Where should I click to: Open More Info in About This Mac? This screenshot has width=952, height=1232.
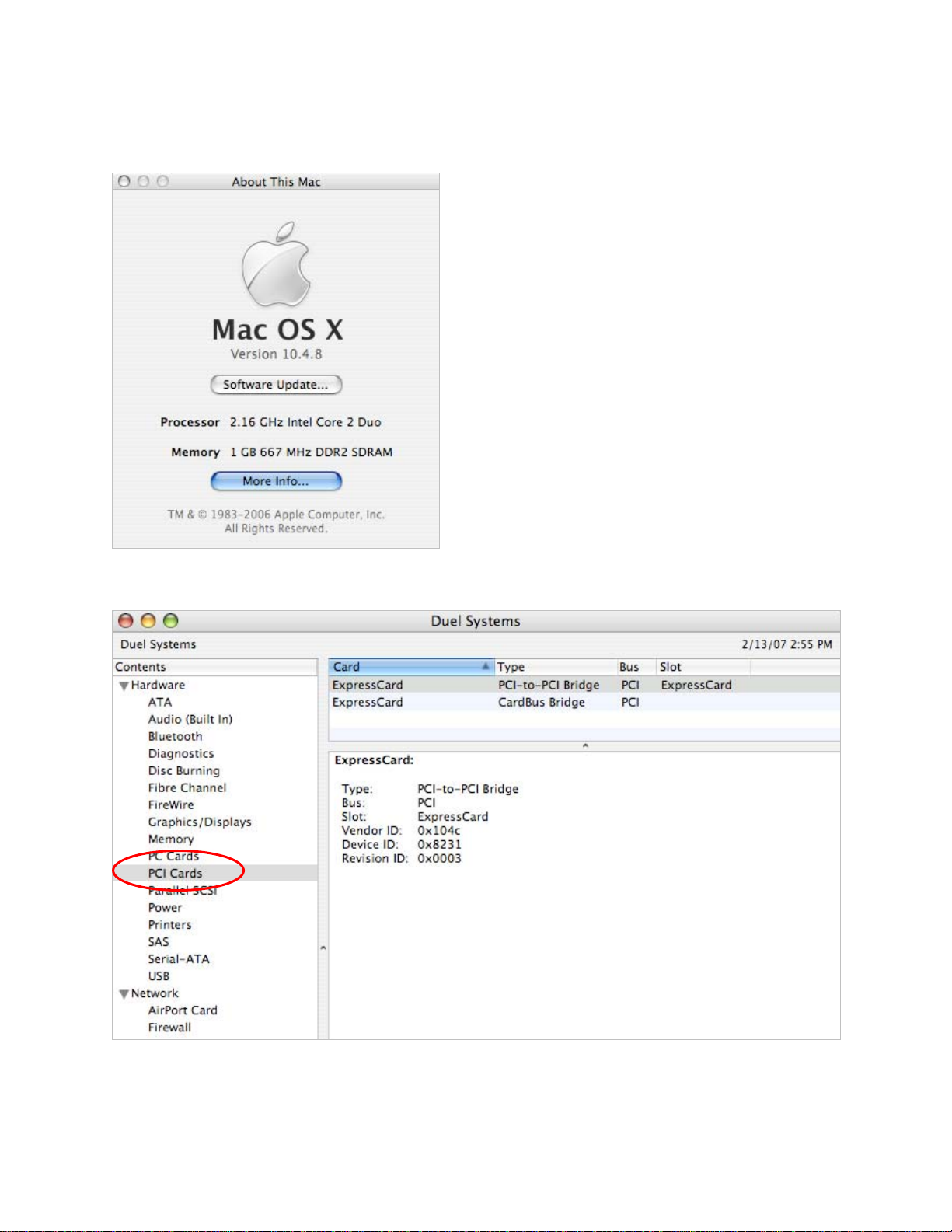(276, 481)
